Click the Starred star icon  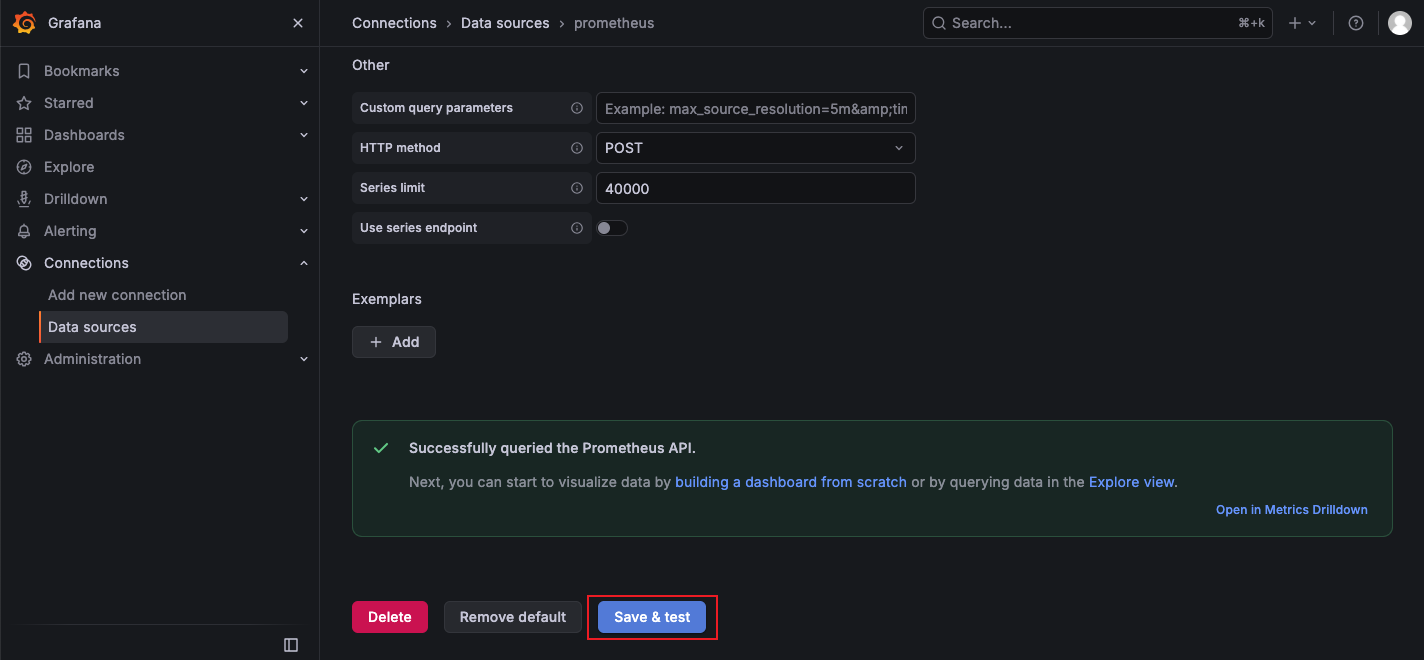pos(24,103)
